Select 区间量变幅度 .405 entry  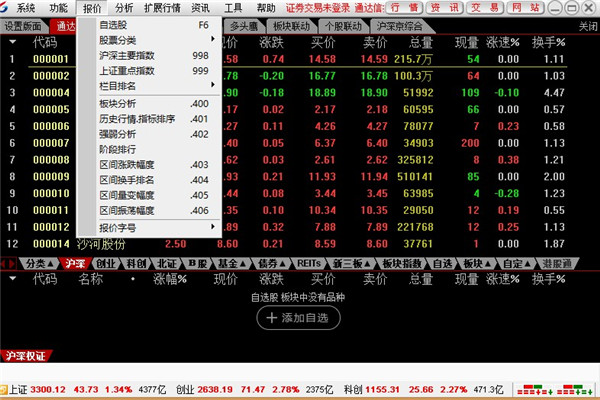[x=157, y=195]
